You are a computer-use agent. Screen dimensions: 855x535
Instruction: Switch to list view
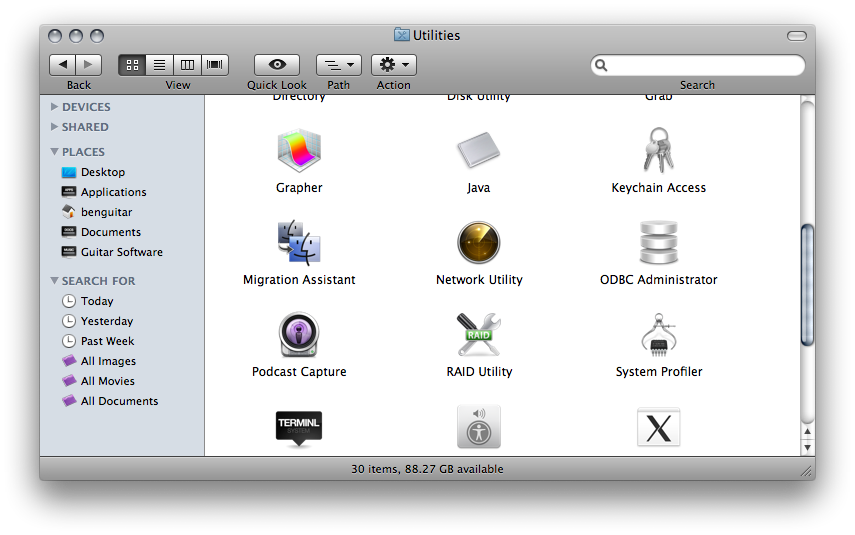(159, 65)
